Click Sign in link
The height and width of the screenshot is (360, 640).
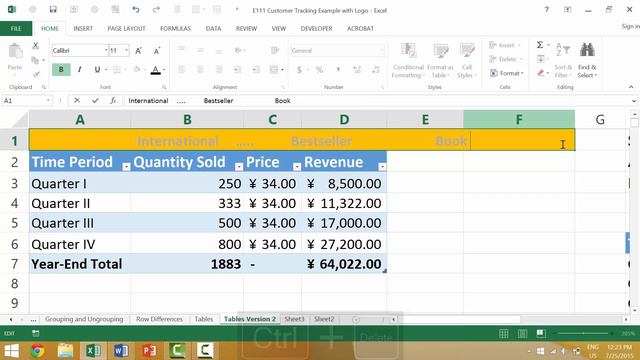coord(631,27)
